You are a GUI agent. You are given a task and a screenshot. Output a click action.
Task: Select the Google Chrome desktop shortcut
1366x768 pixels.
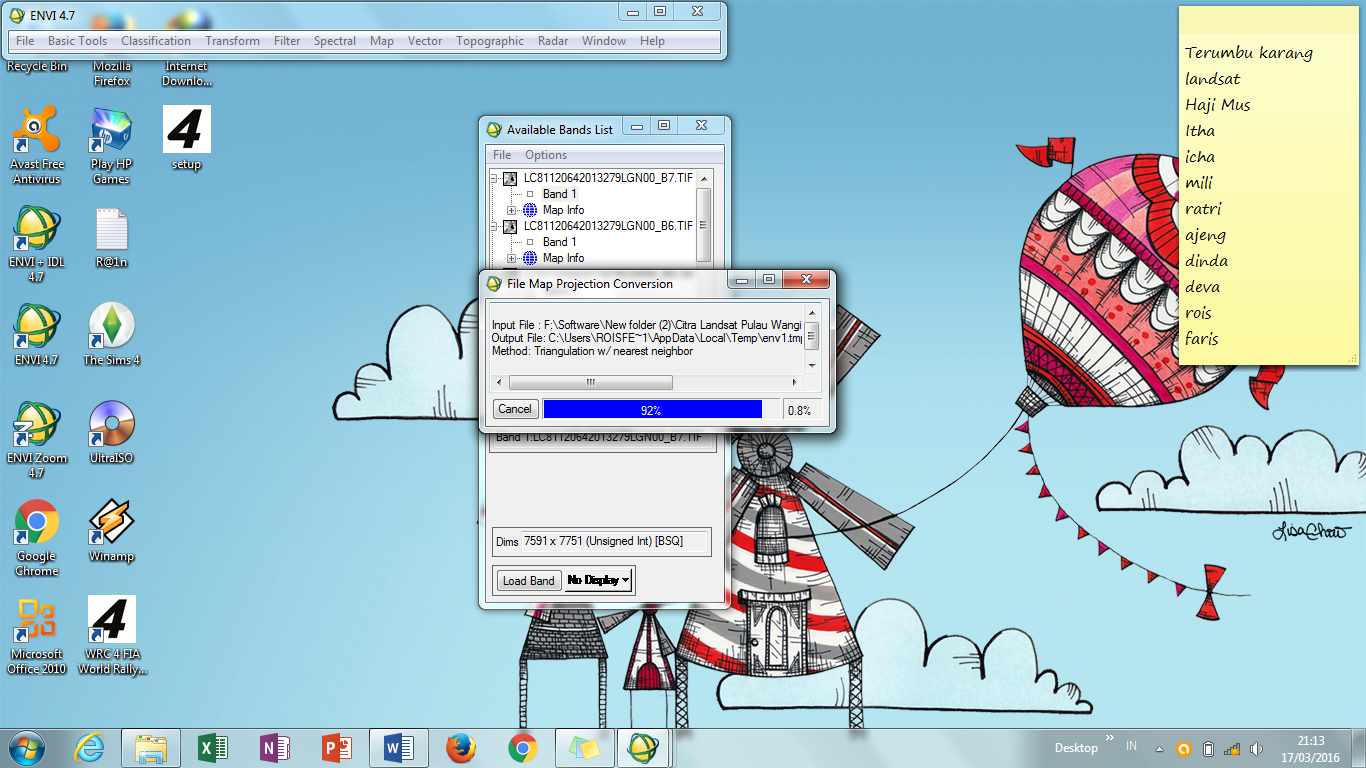pyautogui.click(x=37, y=538)
